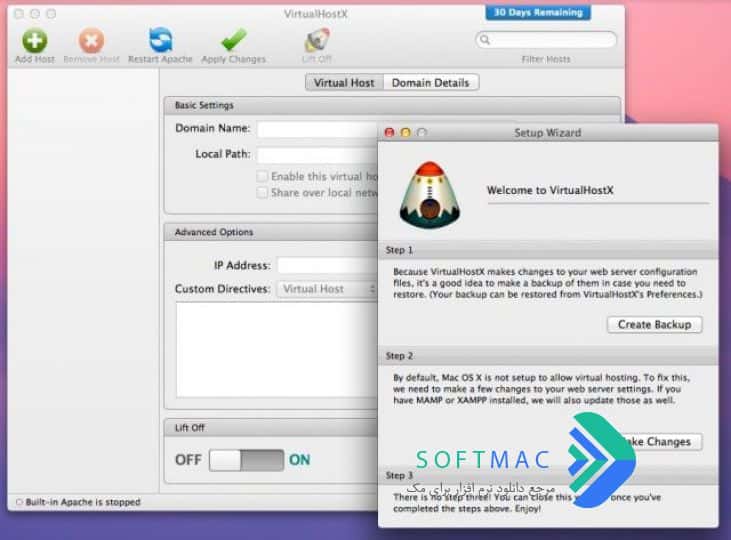Click the 30 Days Remaining badge
The width and height of the screenshot is (731, 540).
(x=538, y=13)
